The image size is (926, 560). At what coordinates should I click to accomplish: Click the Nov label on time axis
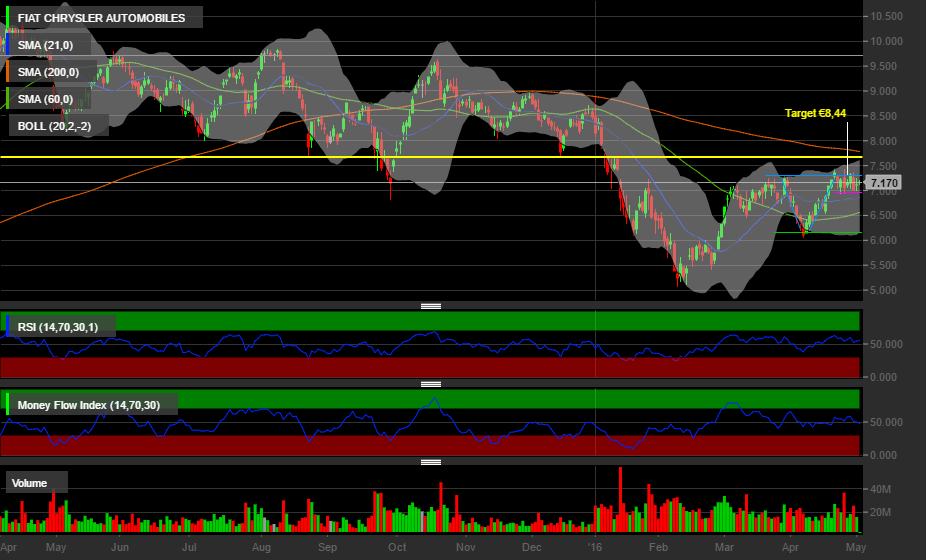click(465, 547)
